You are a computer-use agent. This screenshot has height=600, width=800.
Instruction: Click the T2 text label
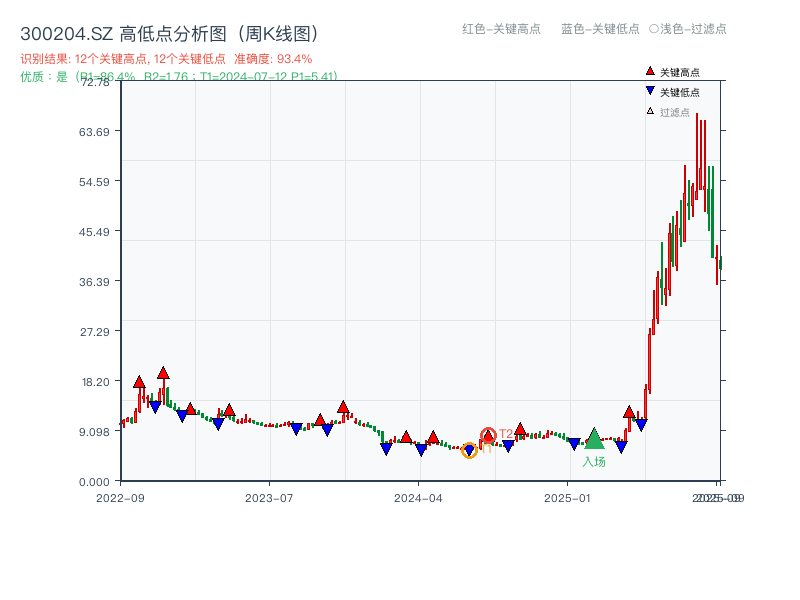point(506,434)
